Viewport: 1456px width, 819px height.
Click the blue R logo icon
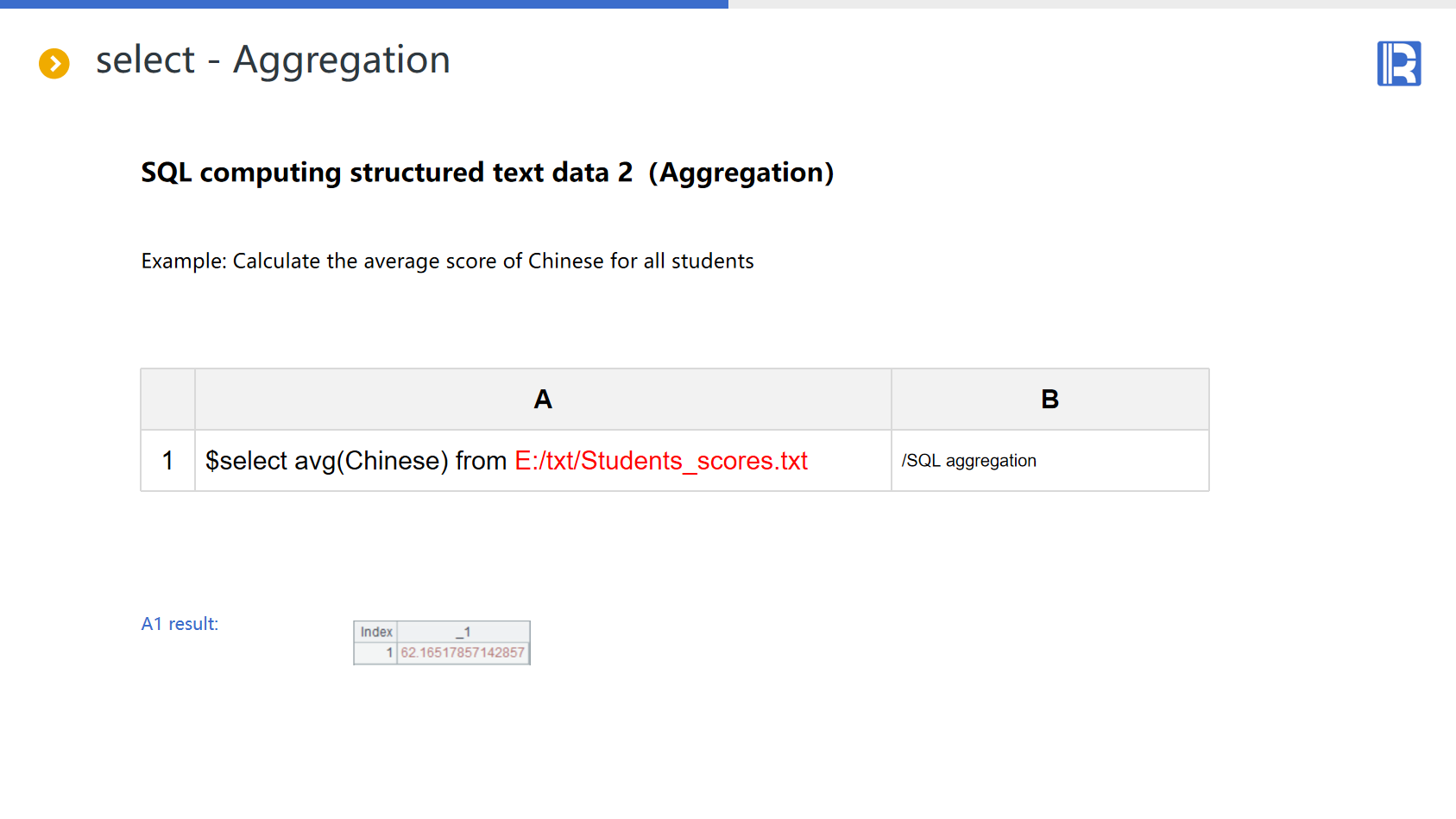click(1398, 64)
